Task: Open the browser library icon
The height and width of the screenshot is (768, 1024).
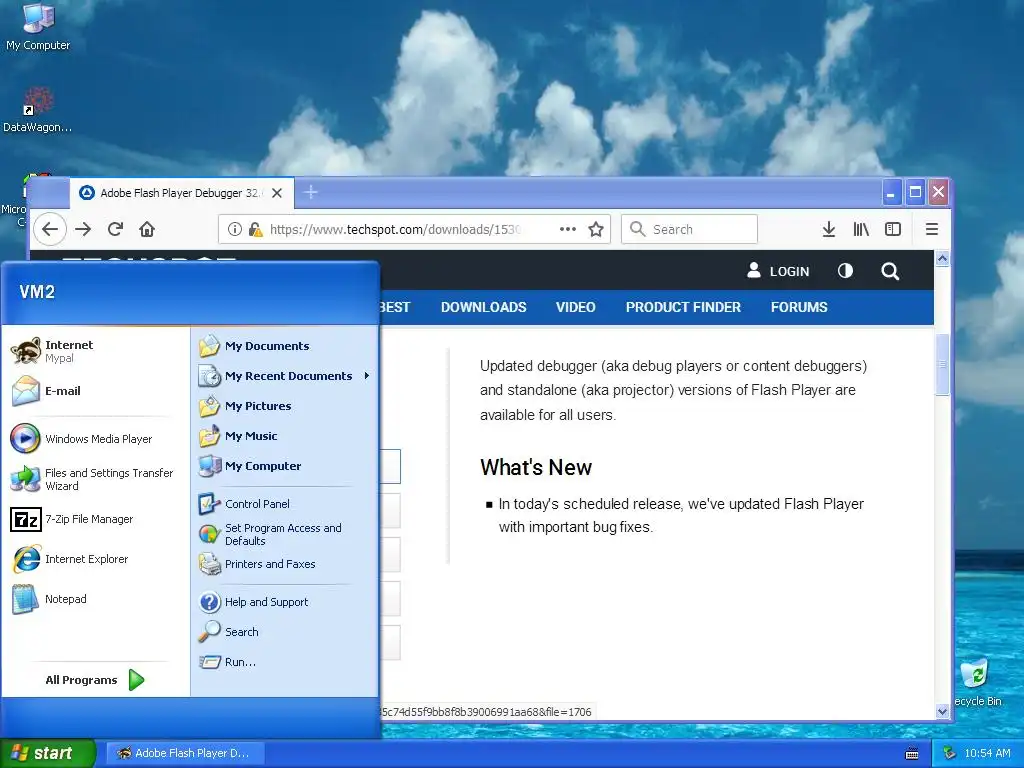Action: (x=861, y=229)
